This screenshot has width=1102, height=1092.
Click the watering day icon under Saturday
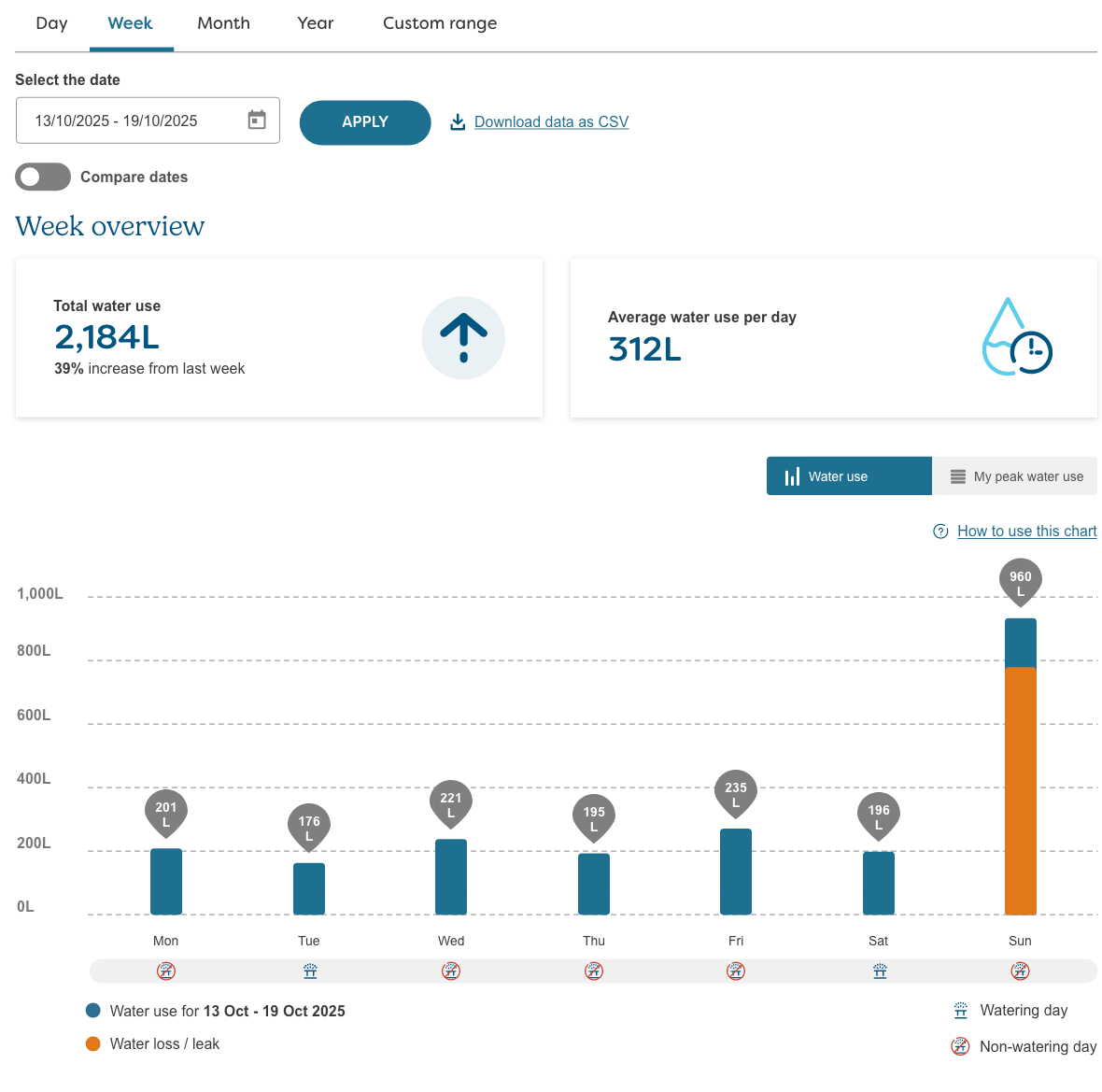(879, 971)
